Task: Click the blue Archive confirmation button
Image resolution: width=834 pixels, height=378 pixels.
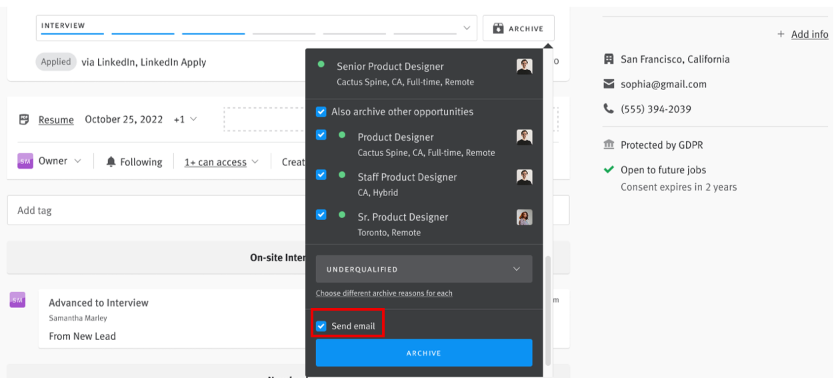Action: [x=424, y=353]
